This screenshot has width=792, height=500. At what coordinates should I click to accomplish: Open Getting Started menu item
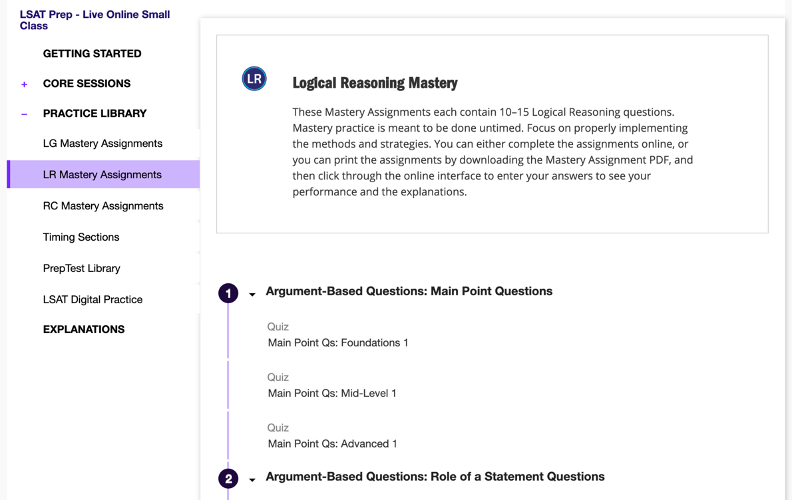point(92,53)
